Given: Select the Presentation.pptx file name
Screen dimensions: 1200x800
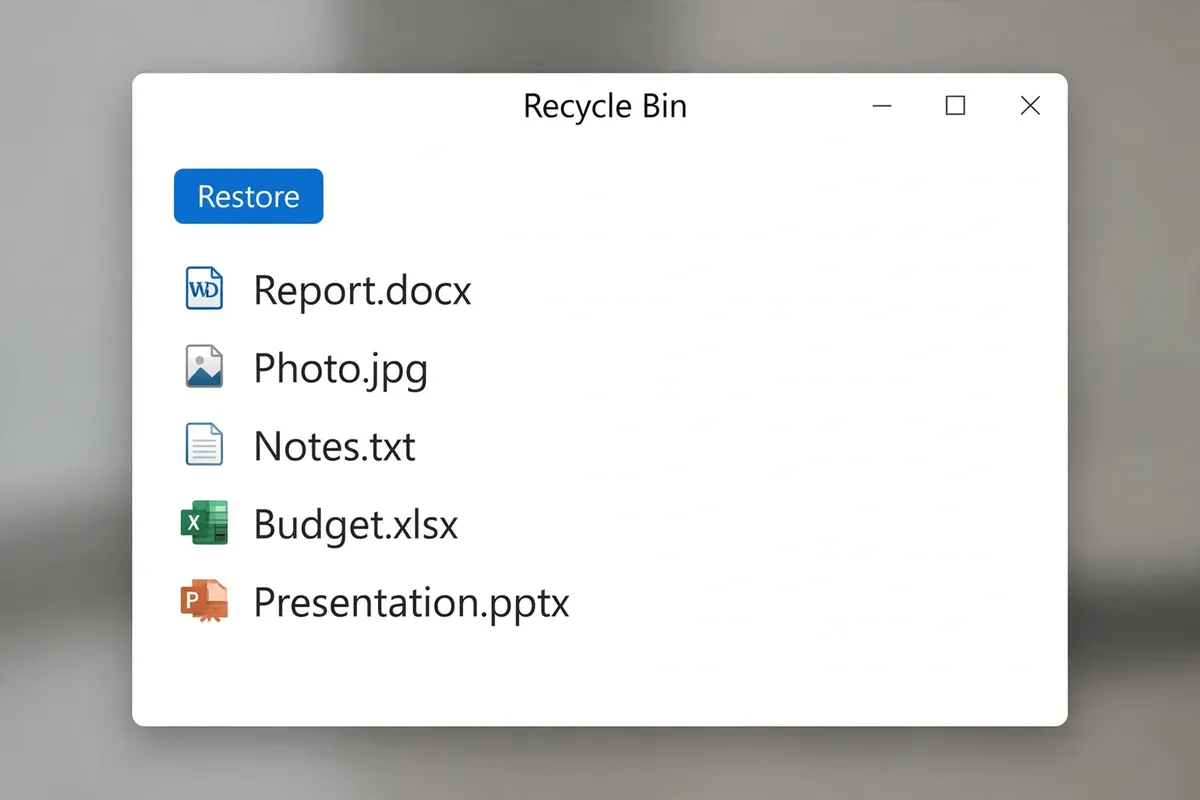Looking at the screenshot, I should pos(411,603).
